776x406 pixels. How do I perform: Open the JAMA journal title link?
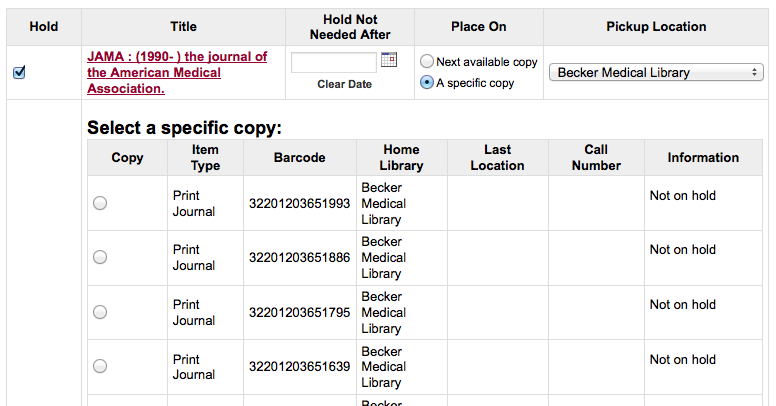177,72
